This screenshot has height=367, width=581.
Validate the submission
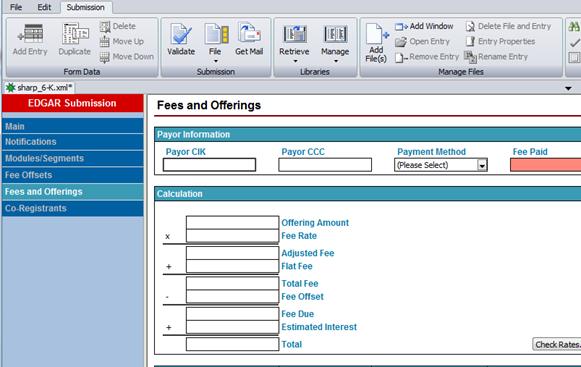(x=181, y=39)
